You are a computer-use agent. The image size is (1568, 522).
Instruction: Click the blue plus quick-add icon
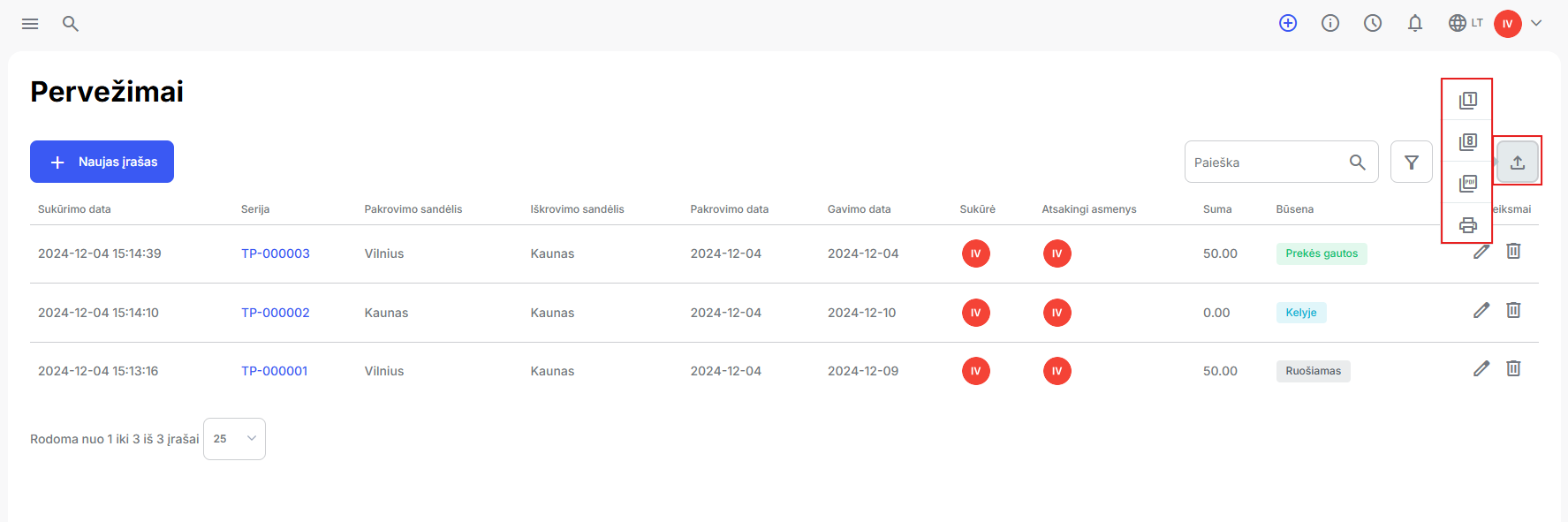tap(1288, 24)
